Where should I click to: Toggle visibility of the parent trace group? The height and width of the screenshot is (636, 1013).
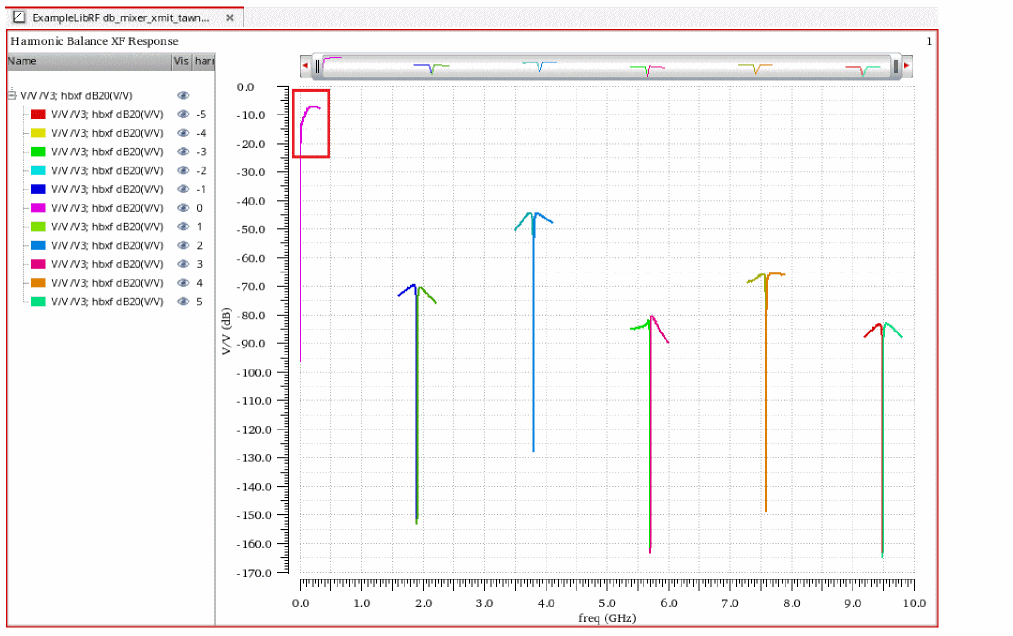[x=183, y=95]
